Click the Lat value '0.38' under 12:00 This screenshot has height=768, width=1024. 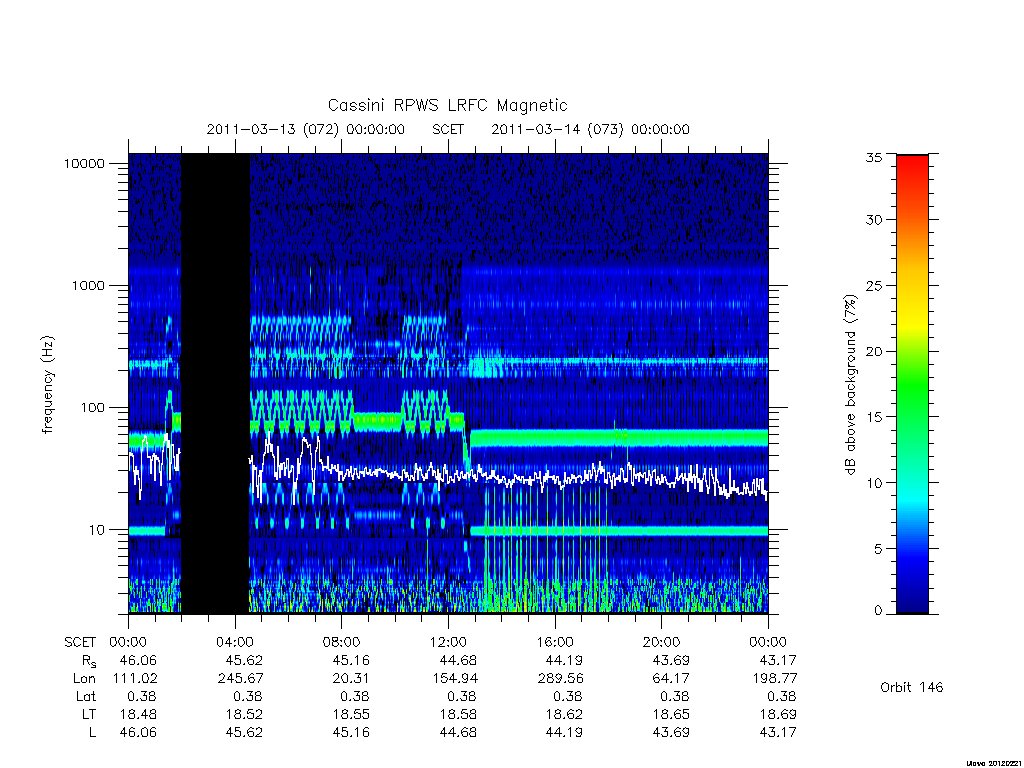pos(461,697)
